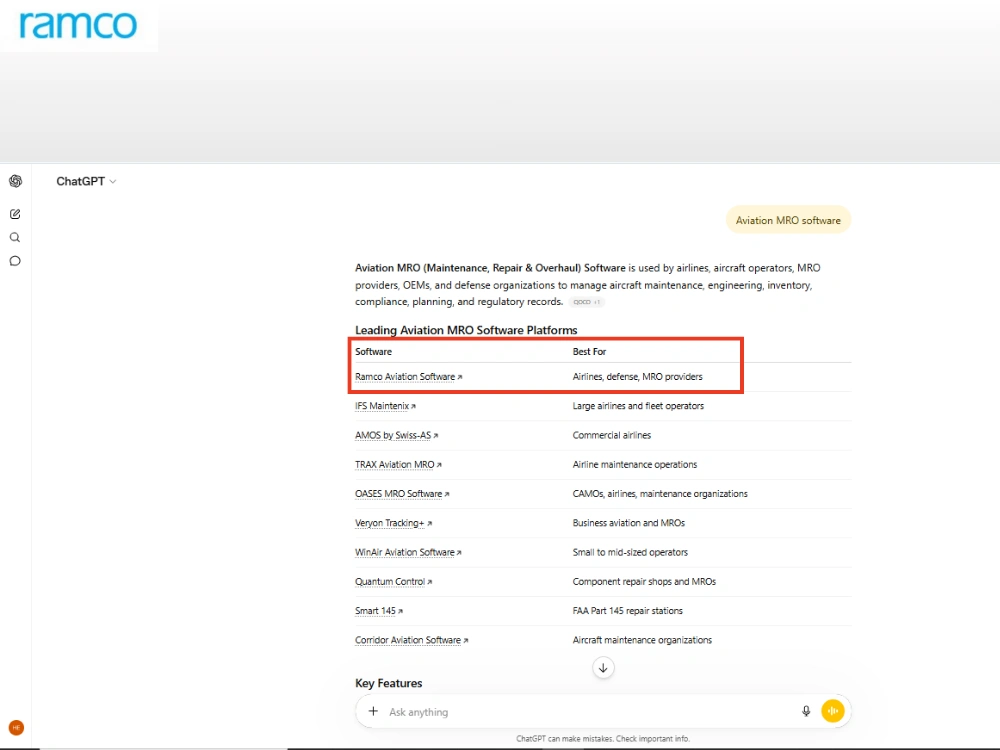Open the IFS Maintenix link
This screenshot has width=1000, height=750.
point(385,406)
